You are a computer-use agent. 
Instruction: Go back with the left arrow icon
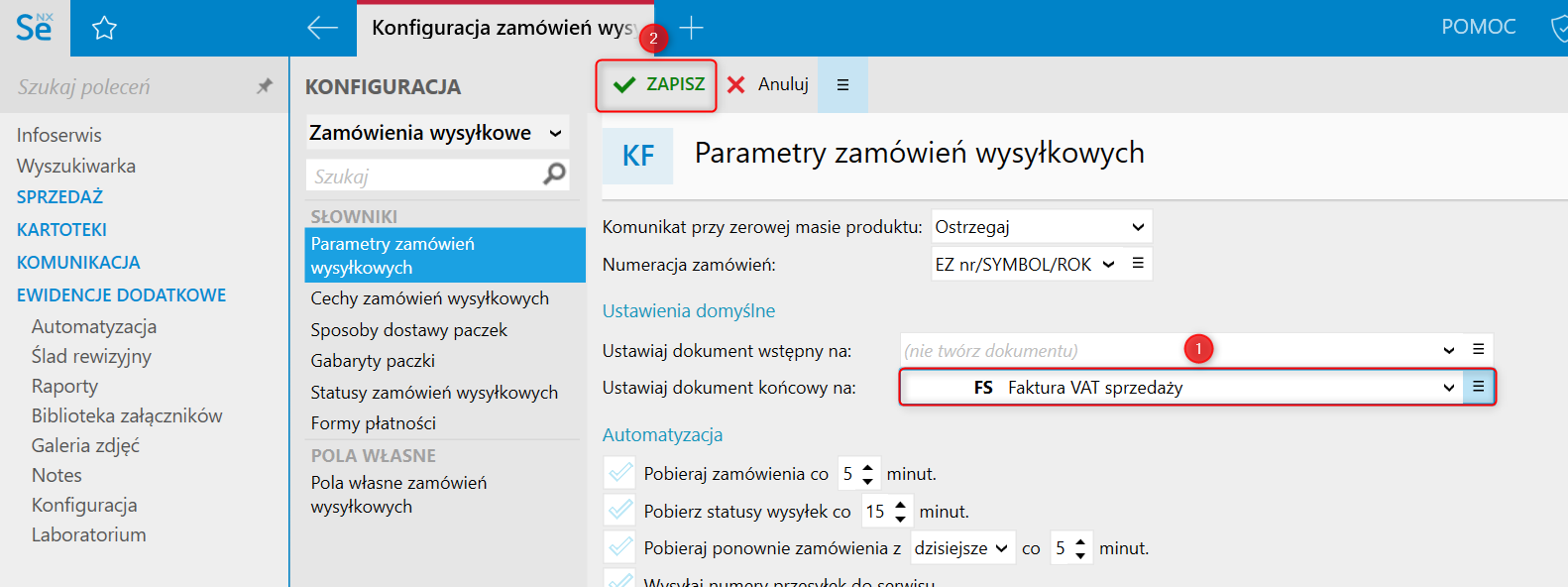point(322,28)
